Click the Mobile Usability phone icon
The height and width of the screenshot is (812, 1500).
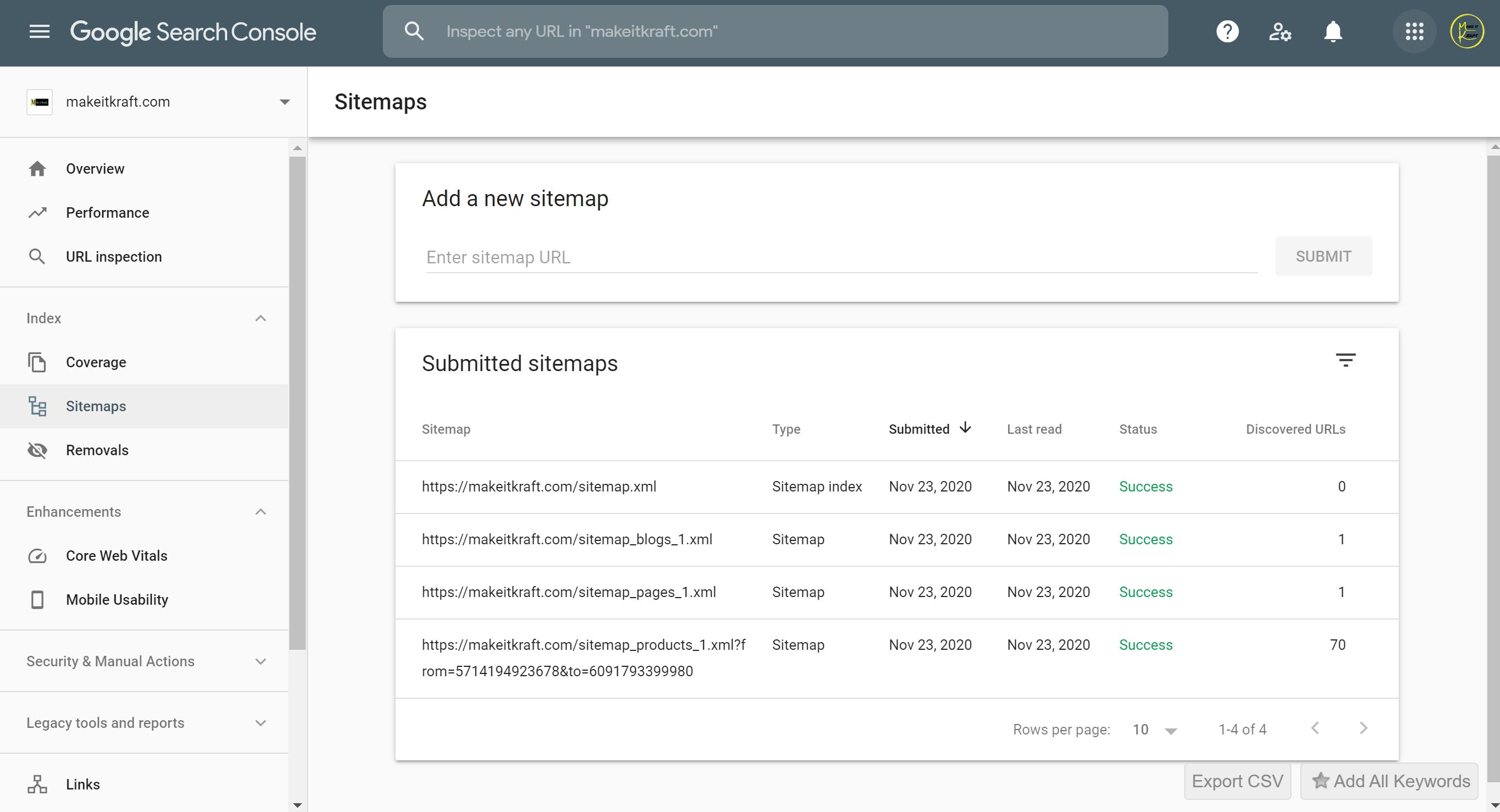[x=37, y=600]
